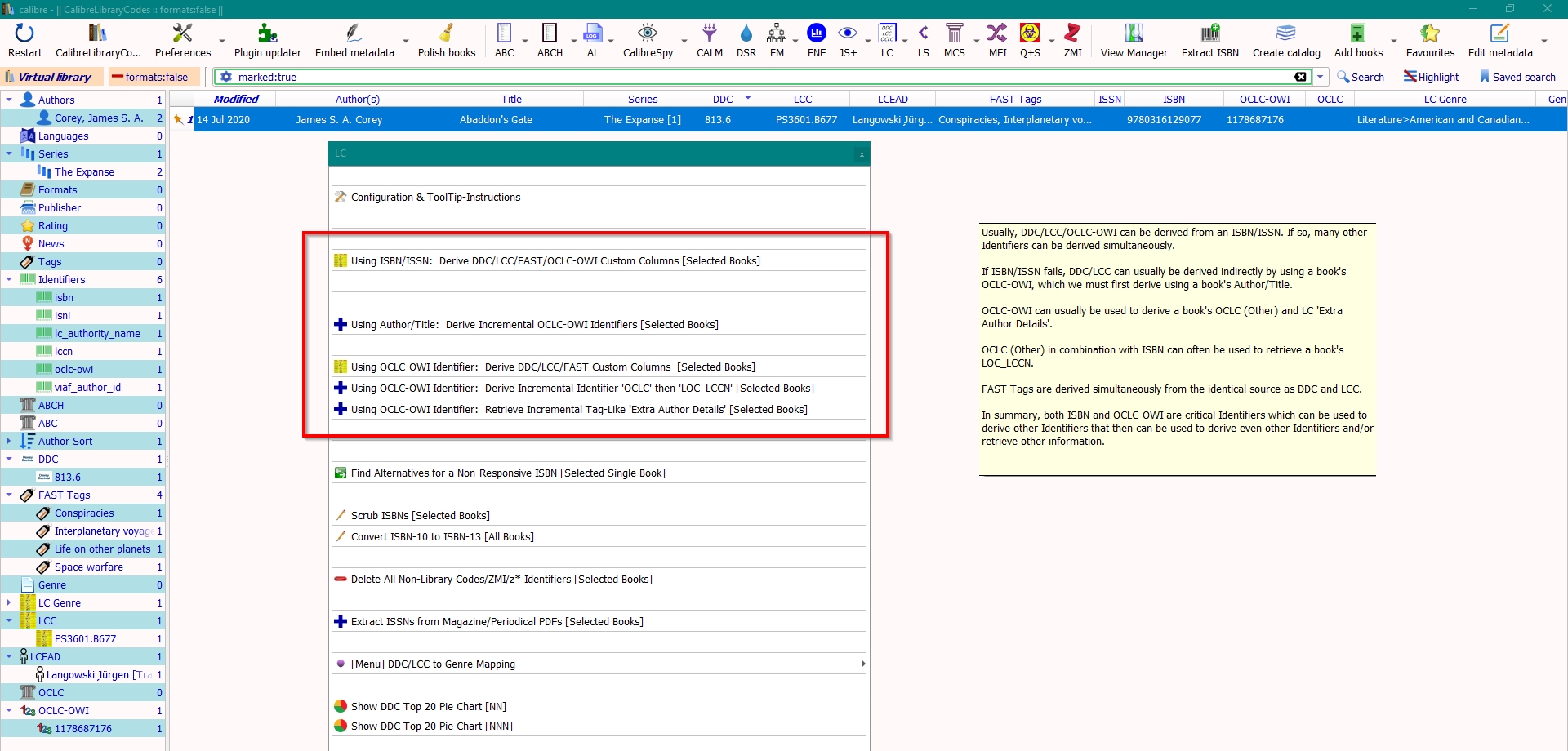Click the JS+ eye icon
The height and width of the screenshot is (751, 1568).
(849, 33)
